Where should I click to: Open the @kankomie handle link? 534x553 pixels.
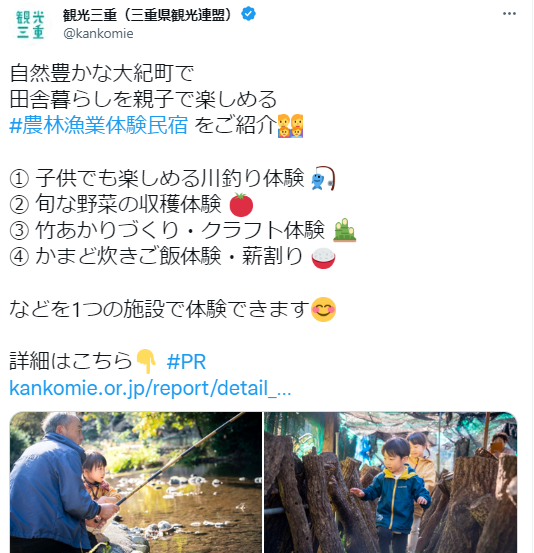98,34
